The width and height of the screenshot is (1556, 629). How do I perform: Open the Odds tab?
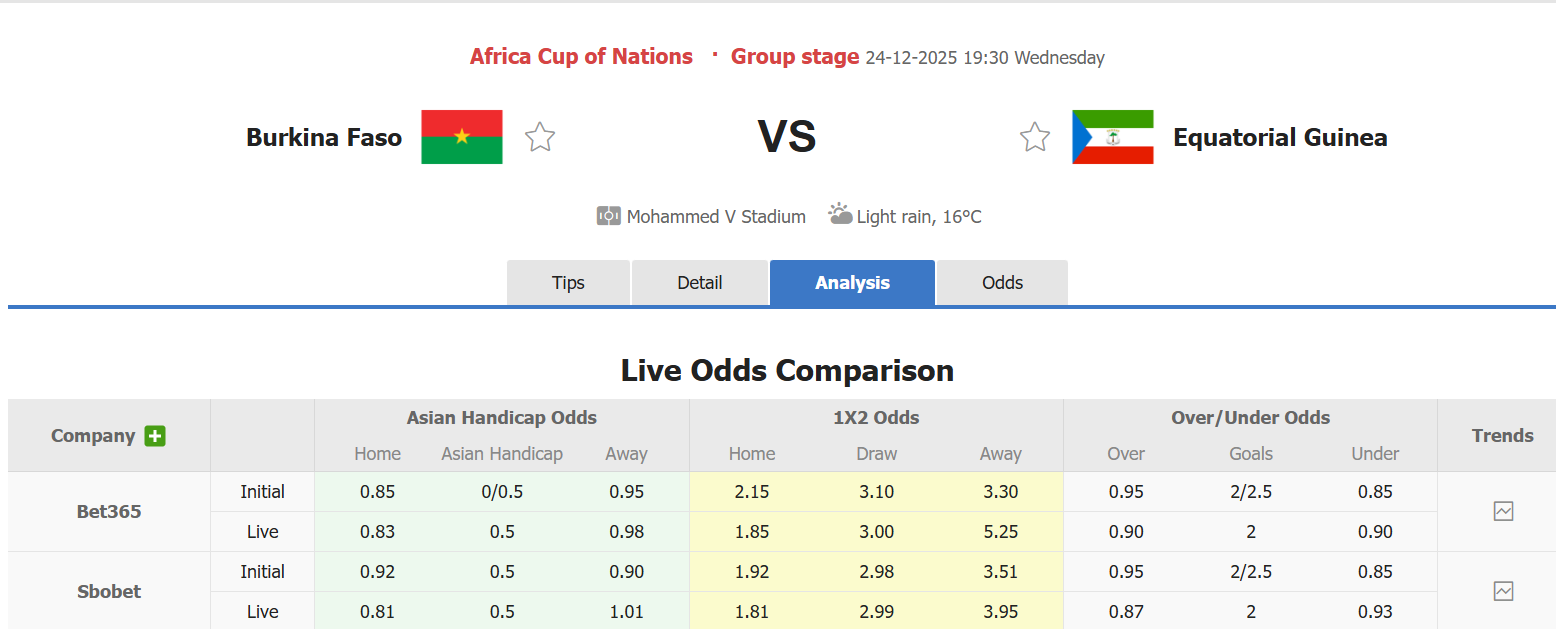point(1001,283)
